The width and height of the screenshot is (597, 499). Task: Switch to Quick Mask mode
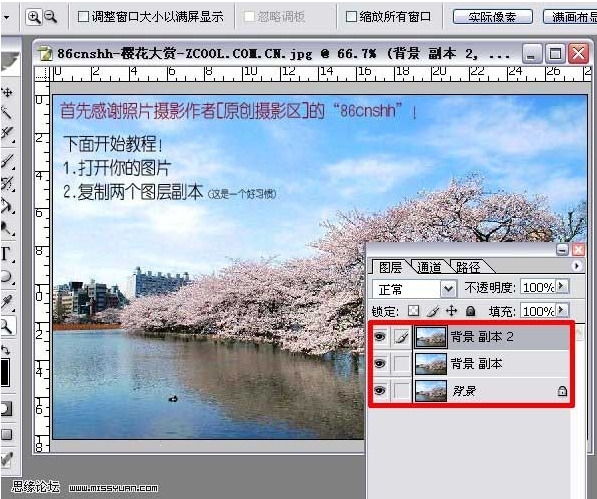pos(6,409)
